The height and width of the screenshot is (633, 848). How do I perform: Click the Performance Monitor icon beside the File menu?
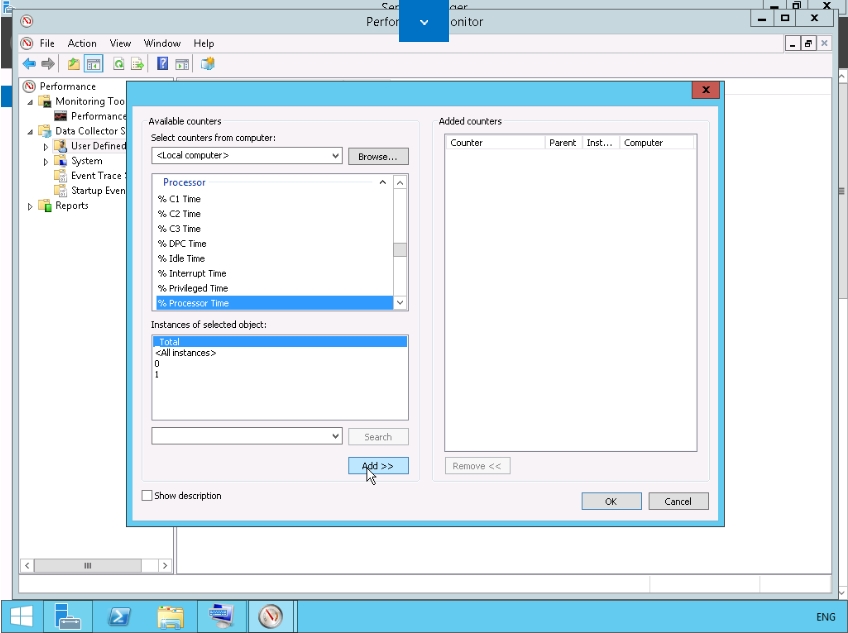click(26, 43)
